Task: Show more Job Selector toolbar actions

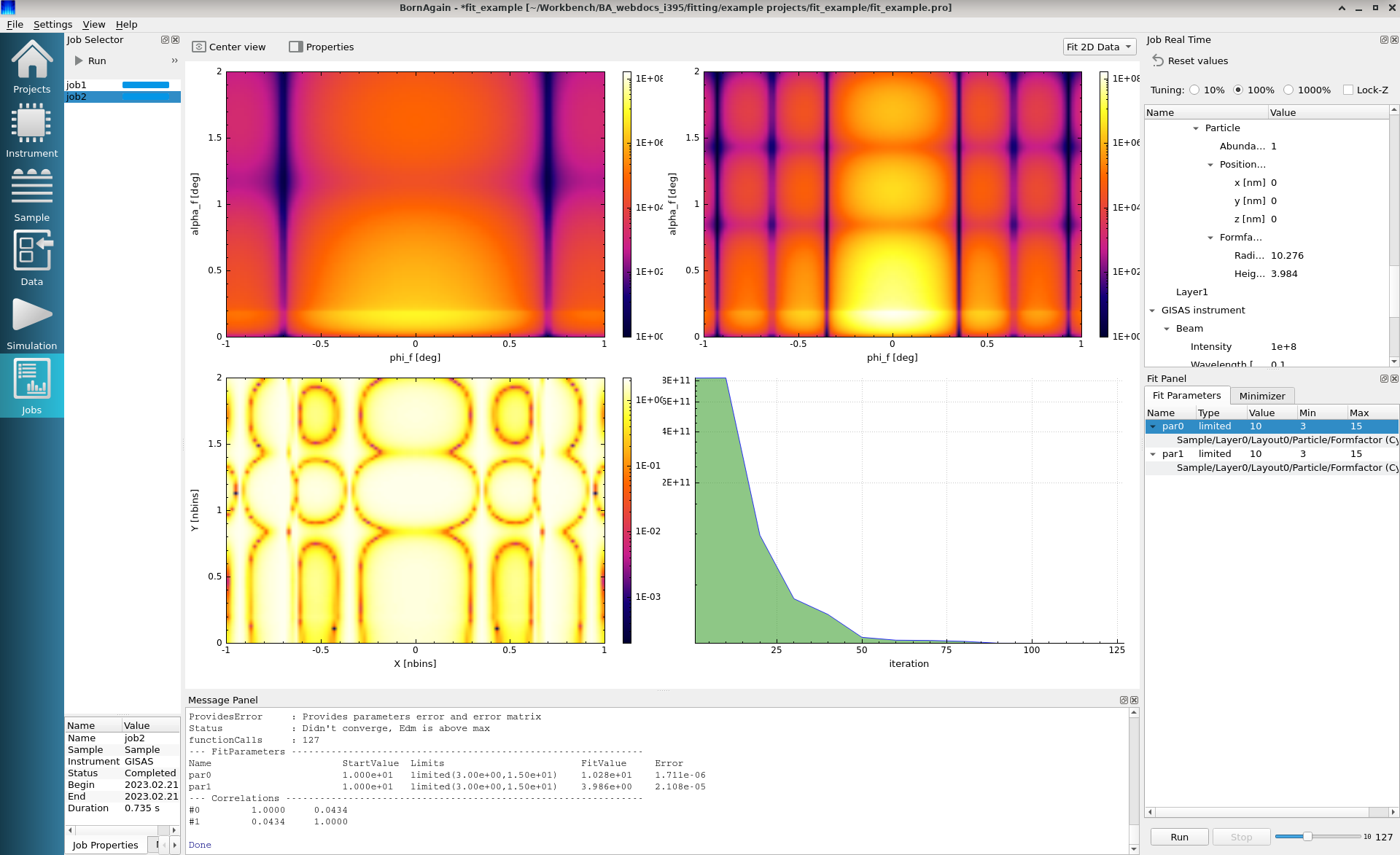Action: point(174,60)
